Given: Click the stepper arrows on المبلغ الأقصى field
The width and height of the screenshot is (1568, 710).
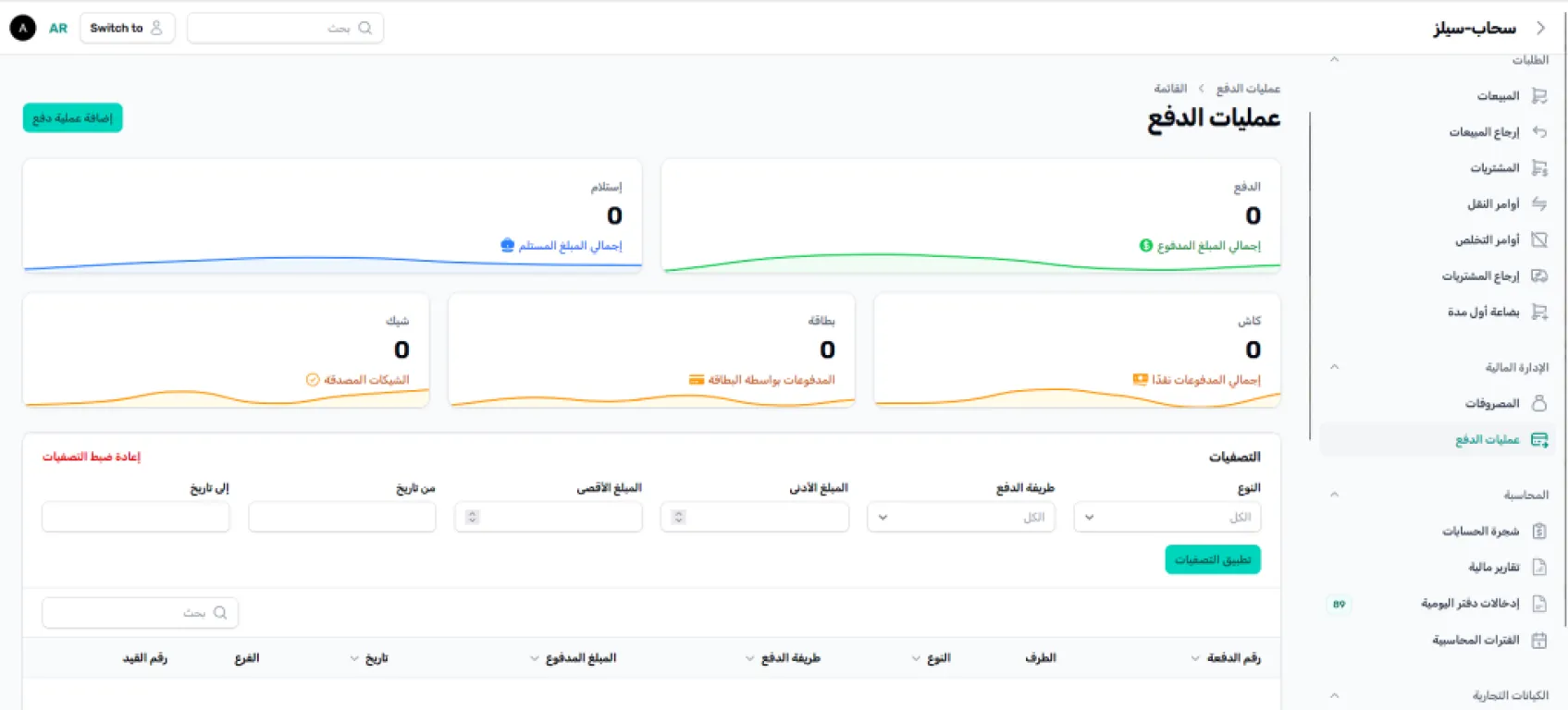Looking at the screenshot, I should [472, 517].
